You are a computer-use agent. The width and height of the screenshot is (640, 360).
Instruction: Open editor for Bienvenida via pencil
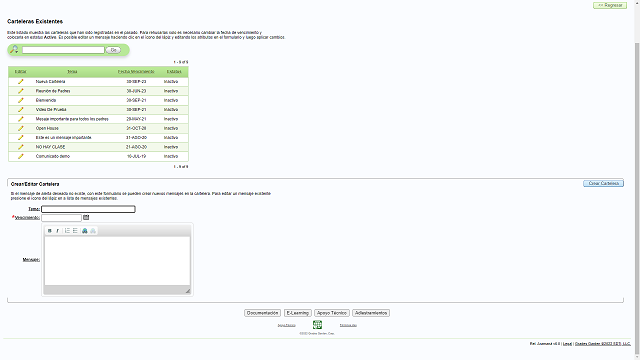click(x=20, y=100)
